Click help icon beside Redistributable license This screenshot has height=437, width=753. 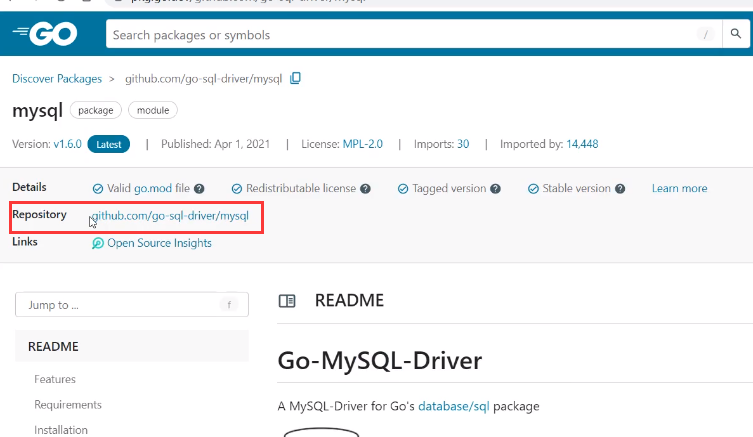tap(365, 189)
